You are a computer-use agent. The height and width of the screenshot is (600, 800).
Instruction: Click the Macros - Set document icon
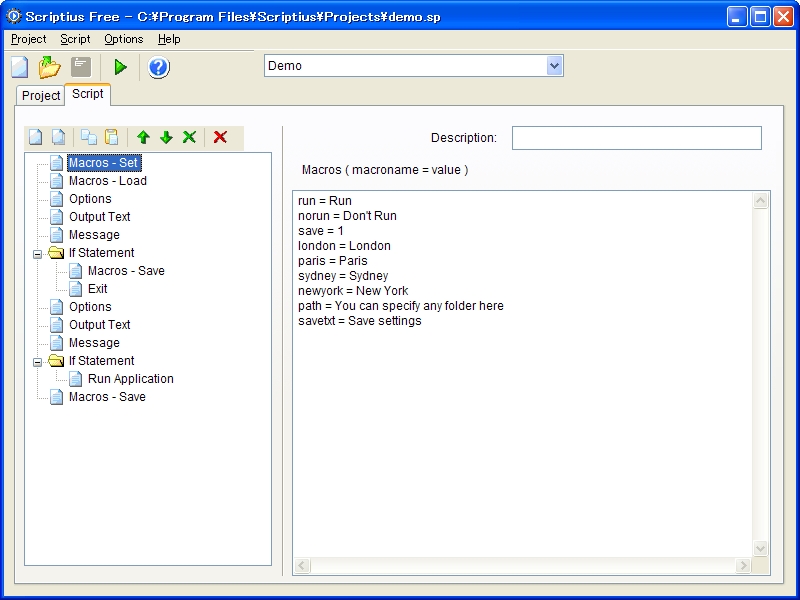pos(57,163)
